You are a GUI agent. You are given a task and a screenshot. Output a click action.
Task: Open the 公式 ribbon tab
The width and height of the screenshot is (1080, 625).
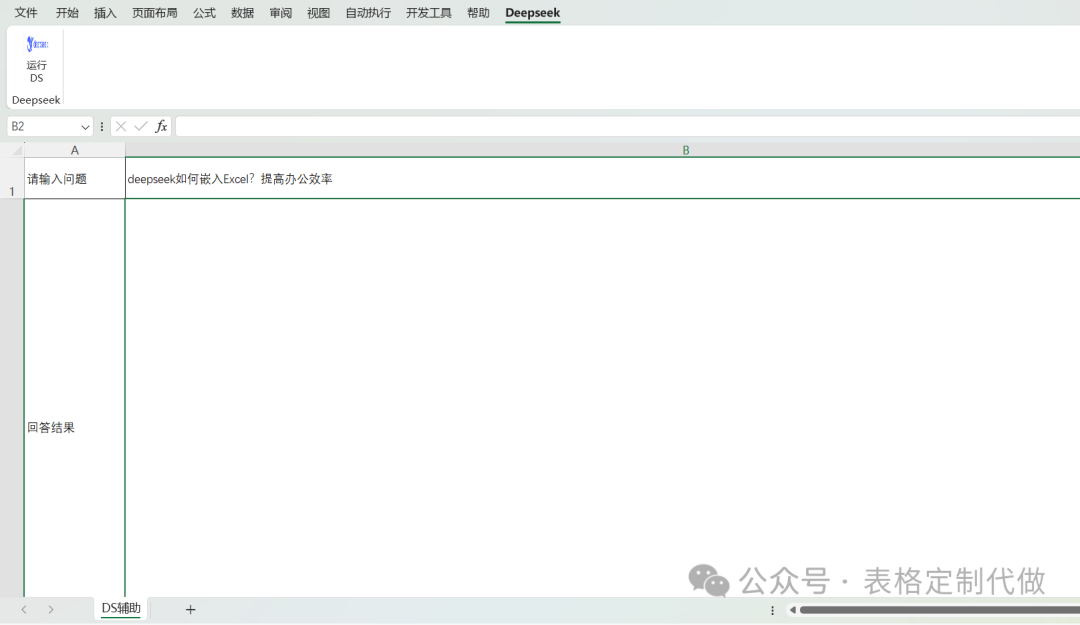coord(204,12)
